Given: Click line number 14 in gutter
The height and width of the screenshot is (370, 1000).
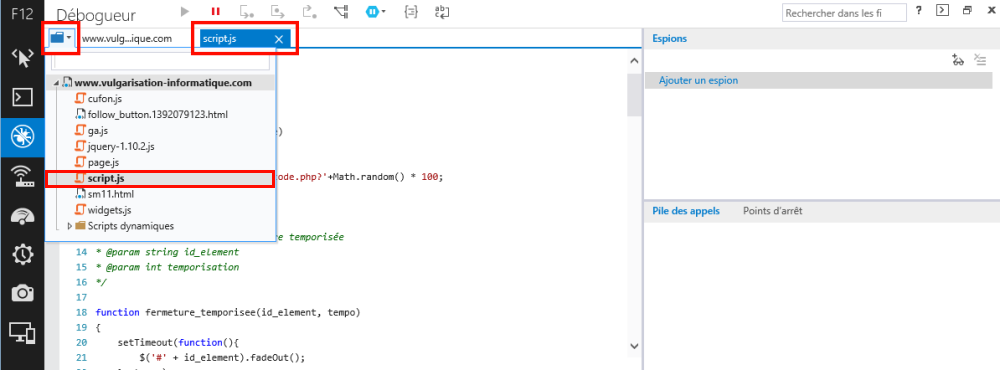Looking at the screenshot, I should (81, 252).
